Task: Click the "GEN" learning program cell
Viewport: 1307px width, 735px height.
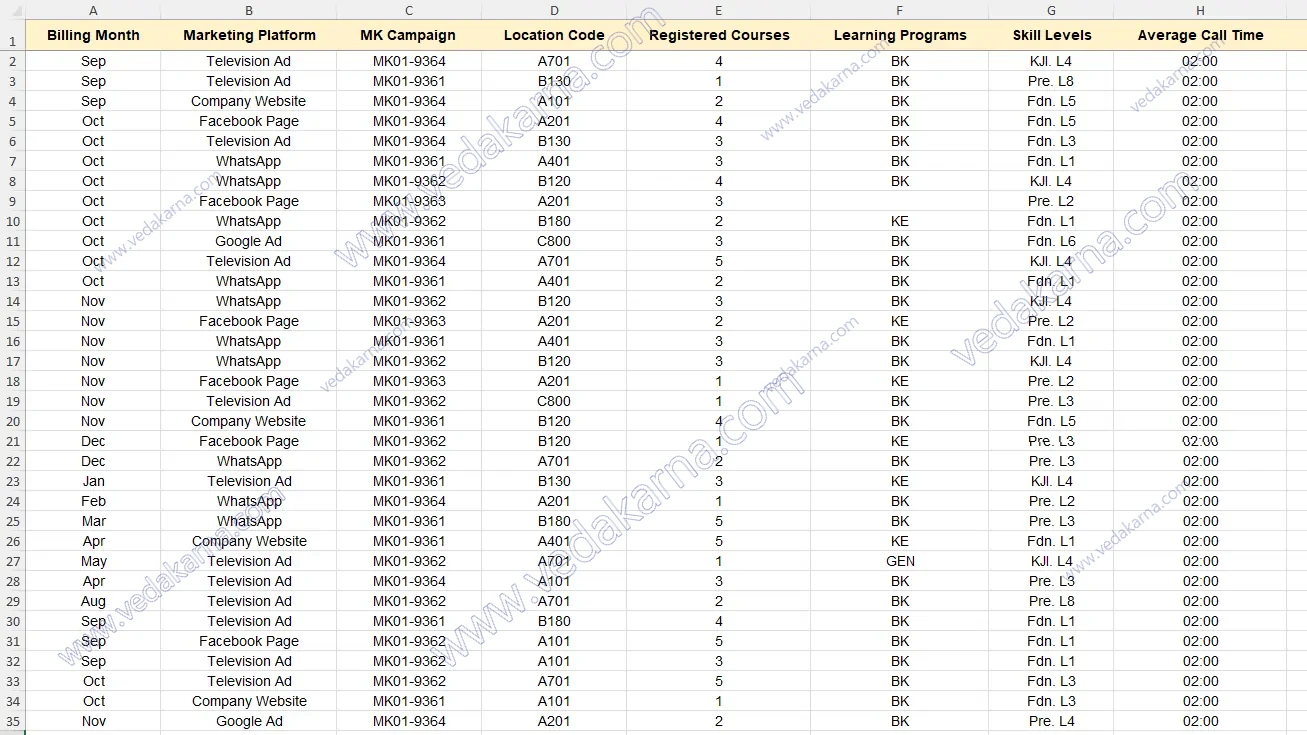Action: [x=900, y=561]
